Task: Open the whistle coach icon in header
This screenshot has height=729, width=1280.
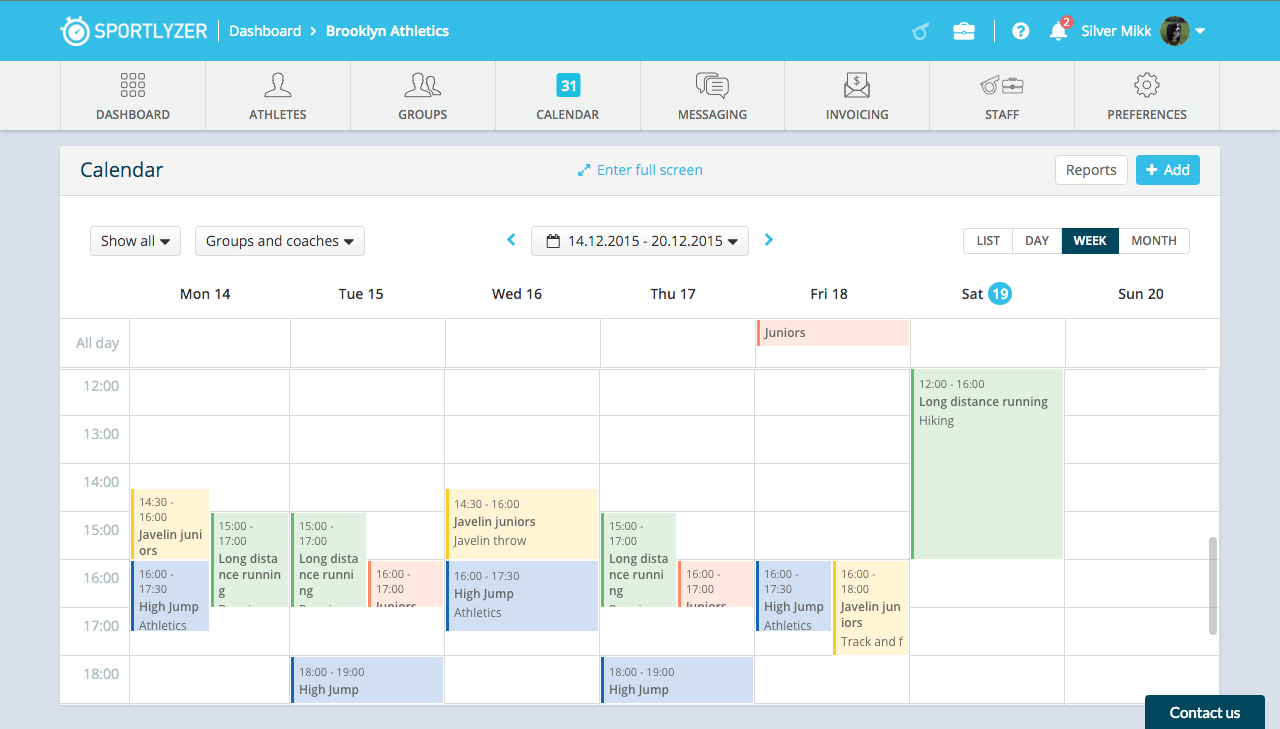Action: click(x=921, y=31)
